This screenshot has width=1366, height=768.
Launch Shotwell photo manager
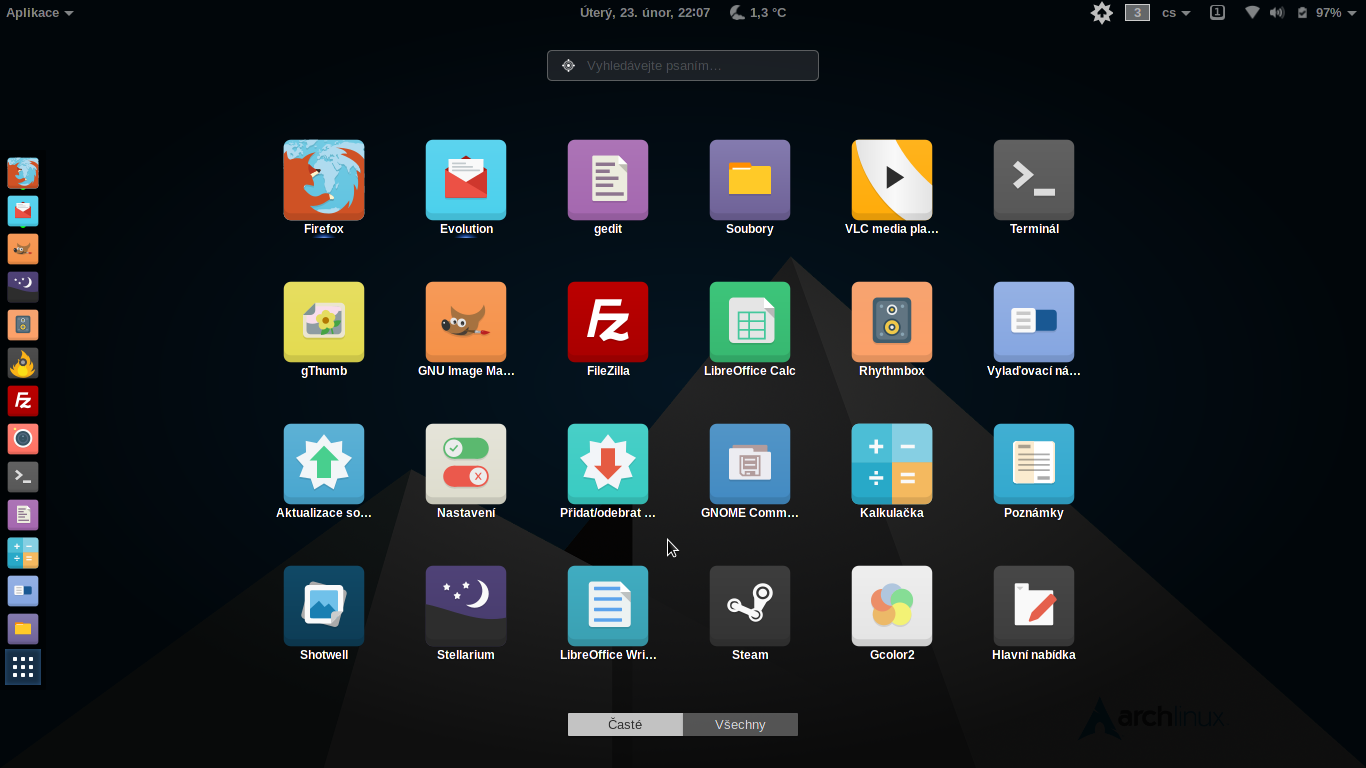(x=324, y=607)
